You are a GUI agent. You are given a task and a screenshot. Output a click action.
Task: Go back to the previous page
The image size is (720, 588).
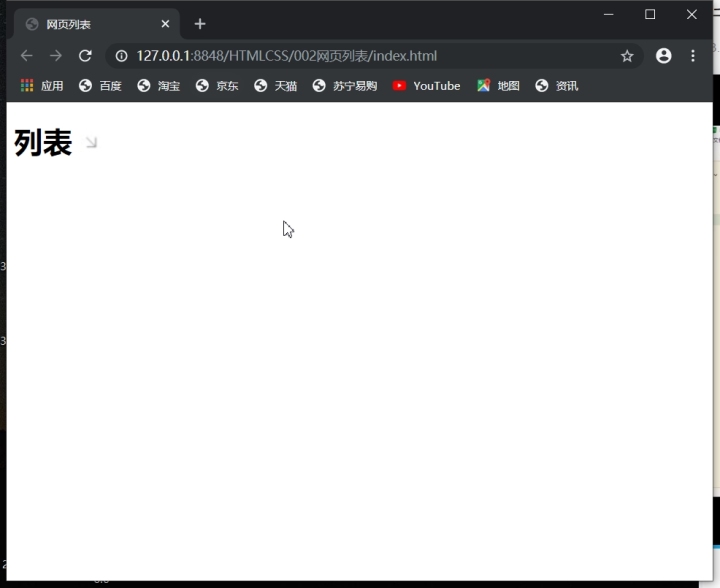pos(27,56)
